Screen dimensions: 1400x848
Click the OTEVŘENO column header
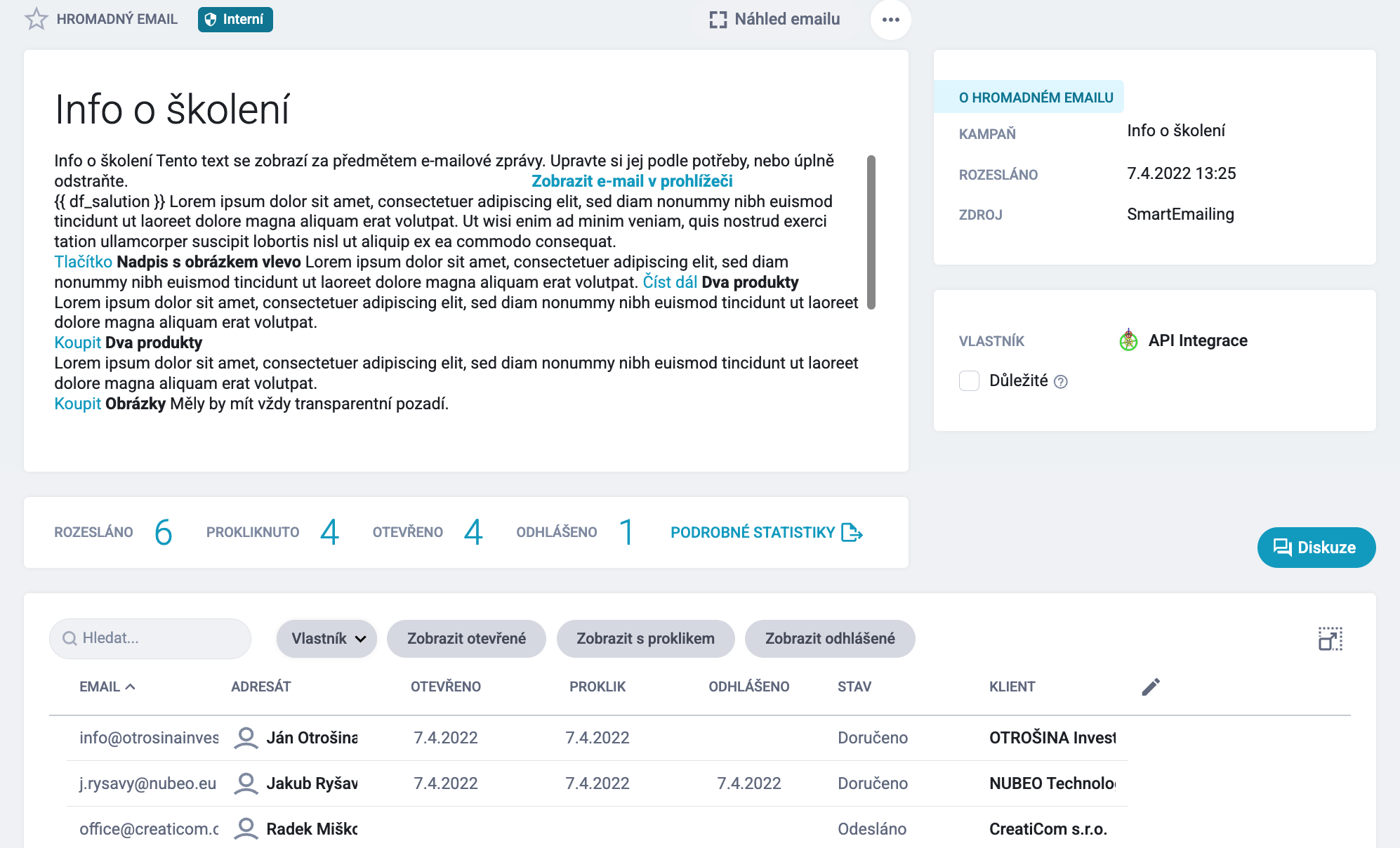[x=446, y=687]
